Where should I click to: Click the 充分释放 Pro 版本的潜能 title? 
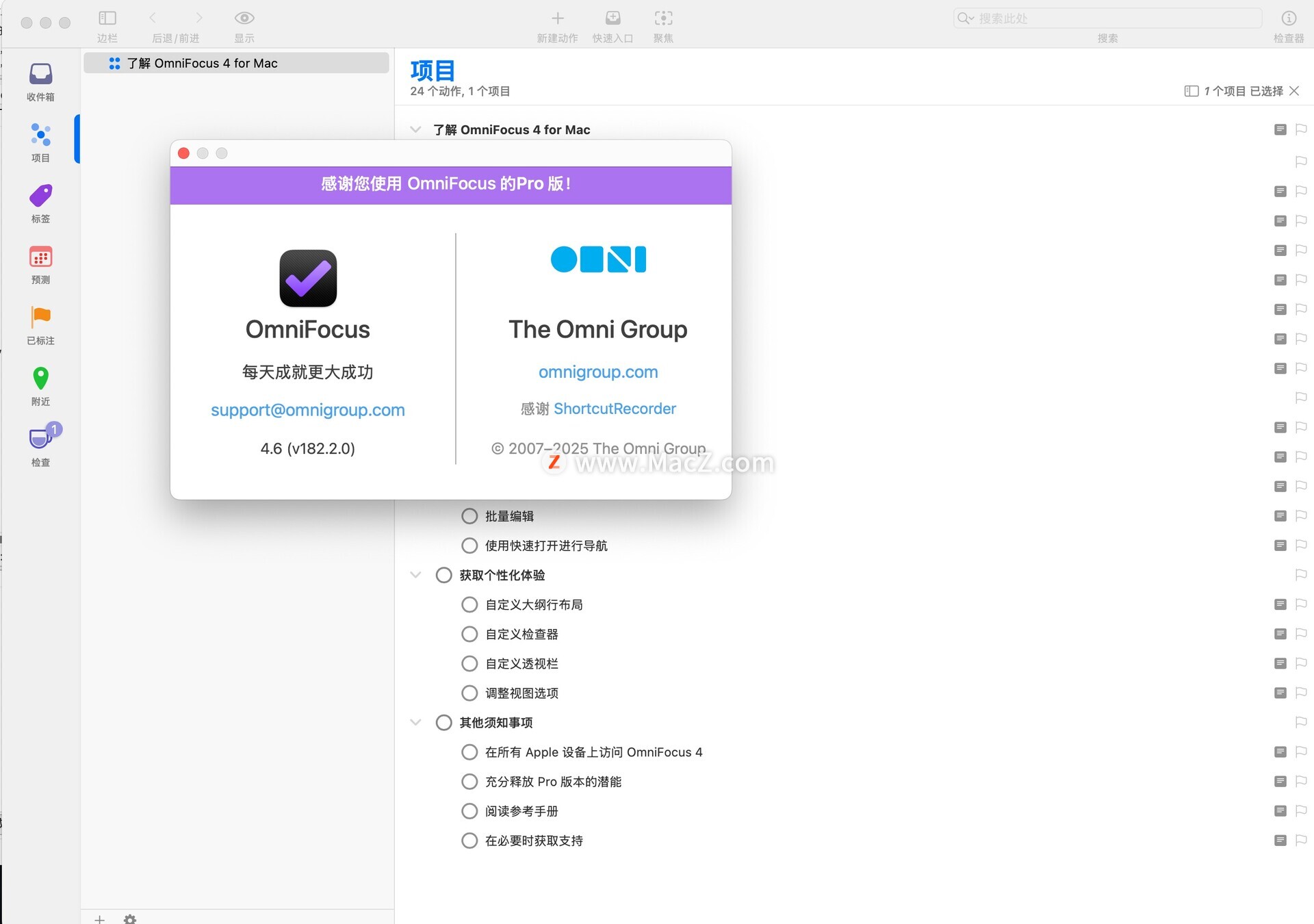[x=553, y=782]
